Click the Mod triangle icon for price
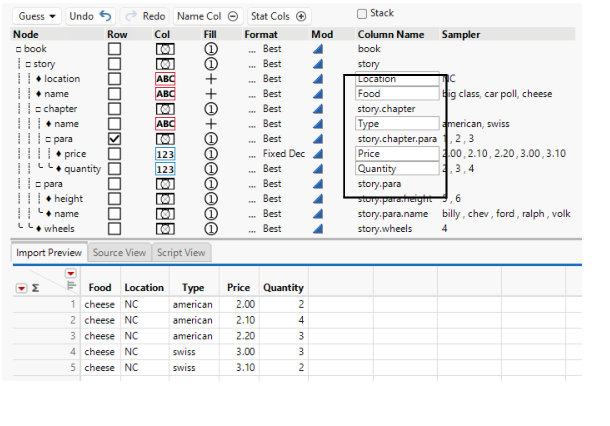Screen dimensions: 610x426 pyautogui.click(x=318, y=154)
